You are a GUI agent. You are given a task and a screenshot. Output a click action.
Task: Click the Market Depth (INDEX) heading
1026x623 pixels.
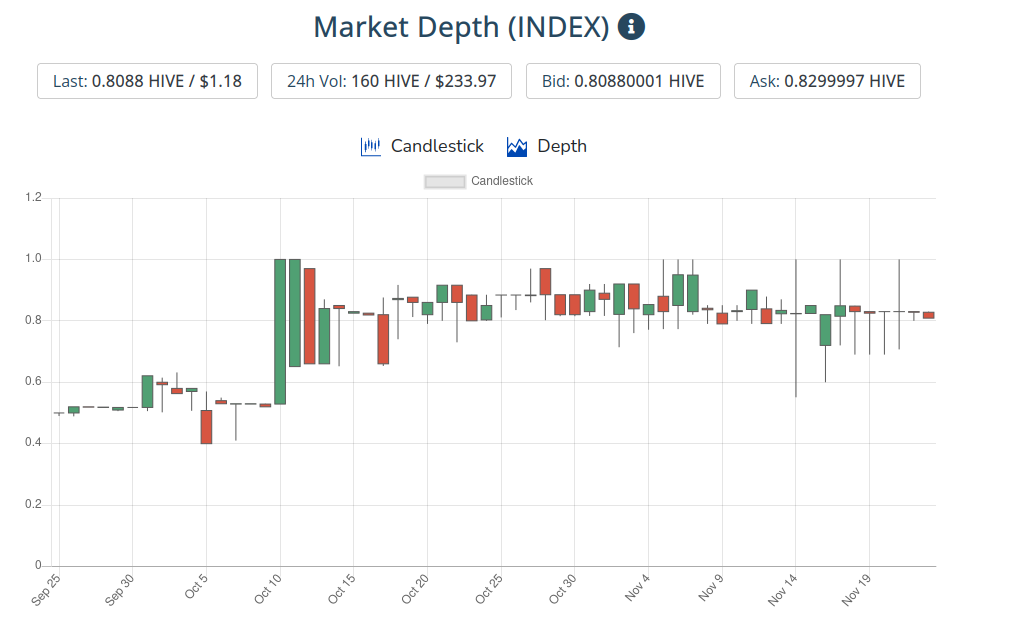(461, 27)
